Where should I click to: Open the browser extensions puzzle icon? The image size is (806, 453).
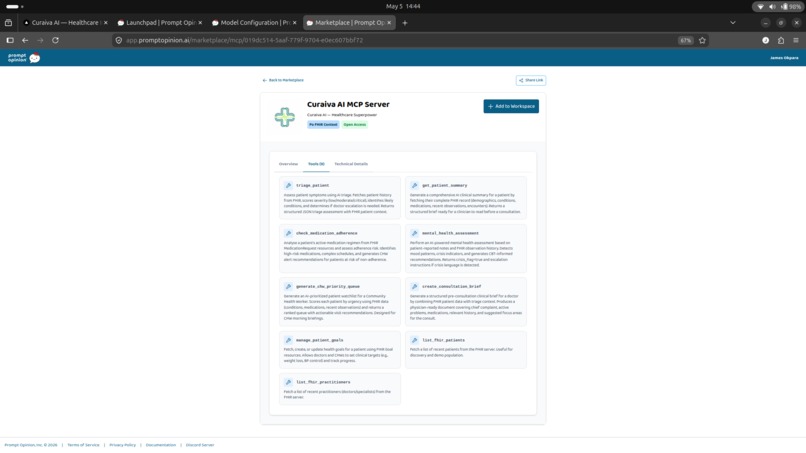[x=781, y=40]
